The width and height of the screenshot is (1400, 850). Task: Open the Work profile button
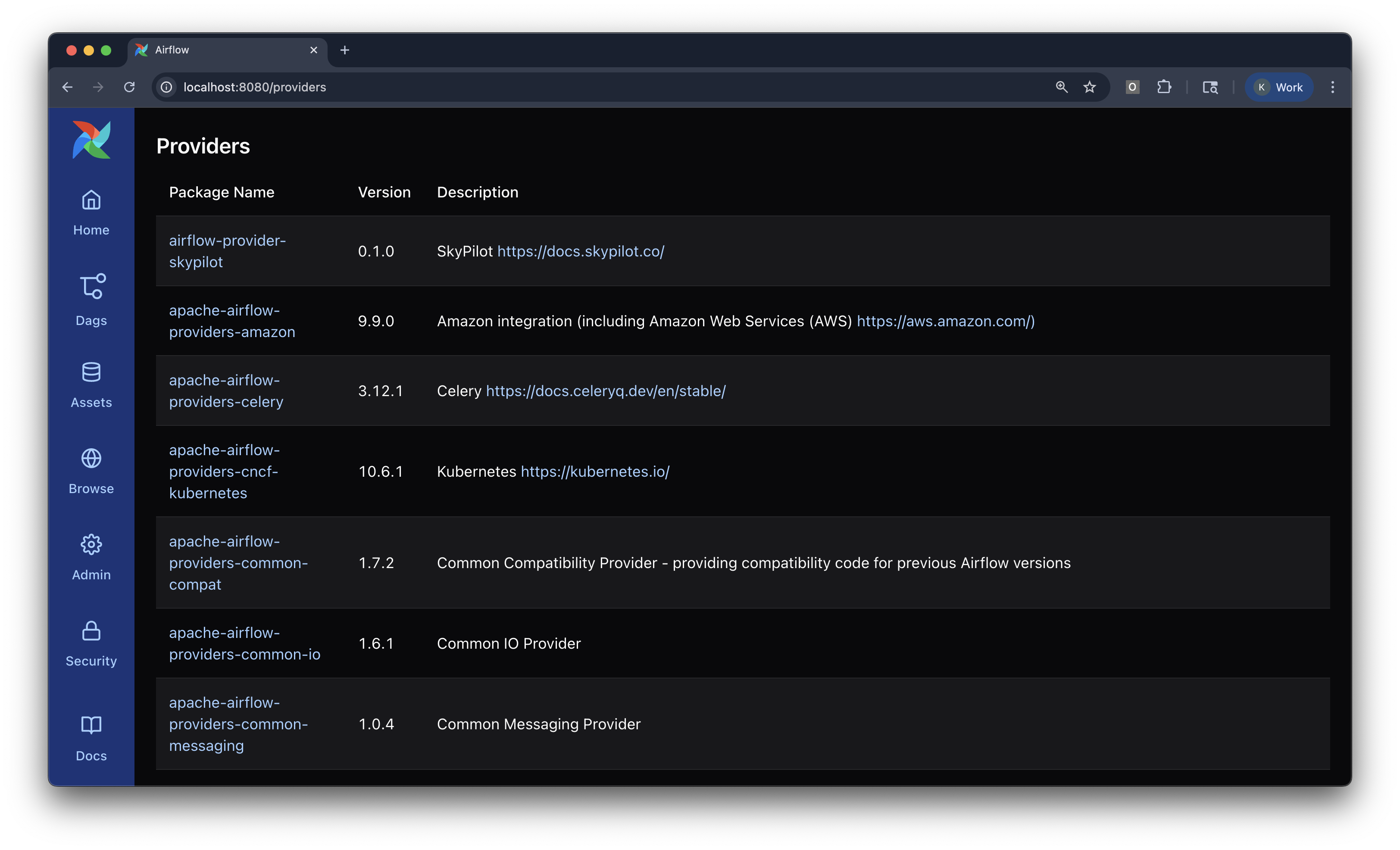pos(1279,87)
